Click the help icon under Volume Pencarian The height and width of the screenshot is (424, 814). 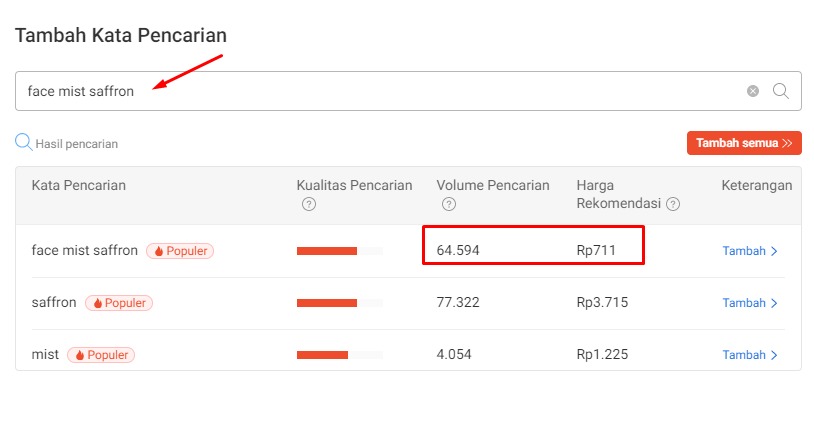click(449, 204)
